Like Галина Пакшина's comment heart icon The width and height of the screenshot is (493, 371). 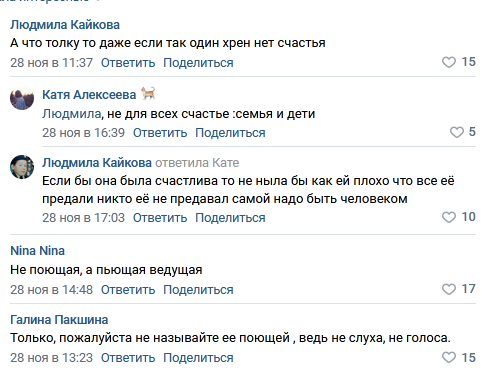pos(448,358)
